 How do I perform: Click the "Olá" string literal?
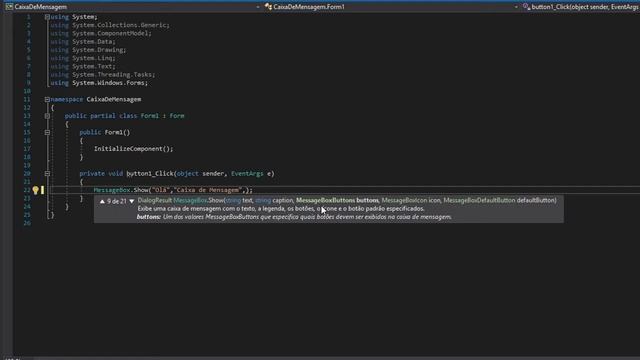coord(161,190)
